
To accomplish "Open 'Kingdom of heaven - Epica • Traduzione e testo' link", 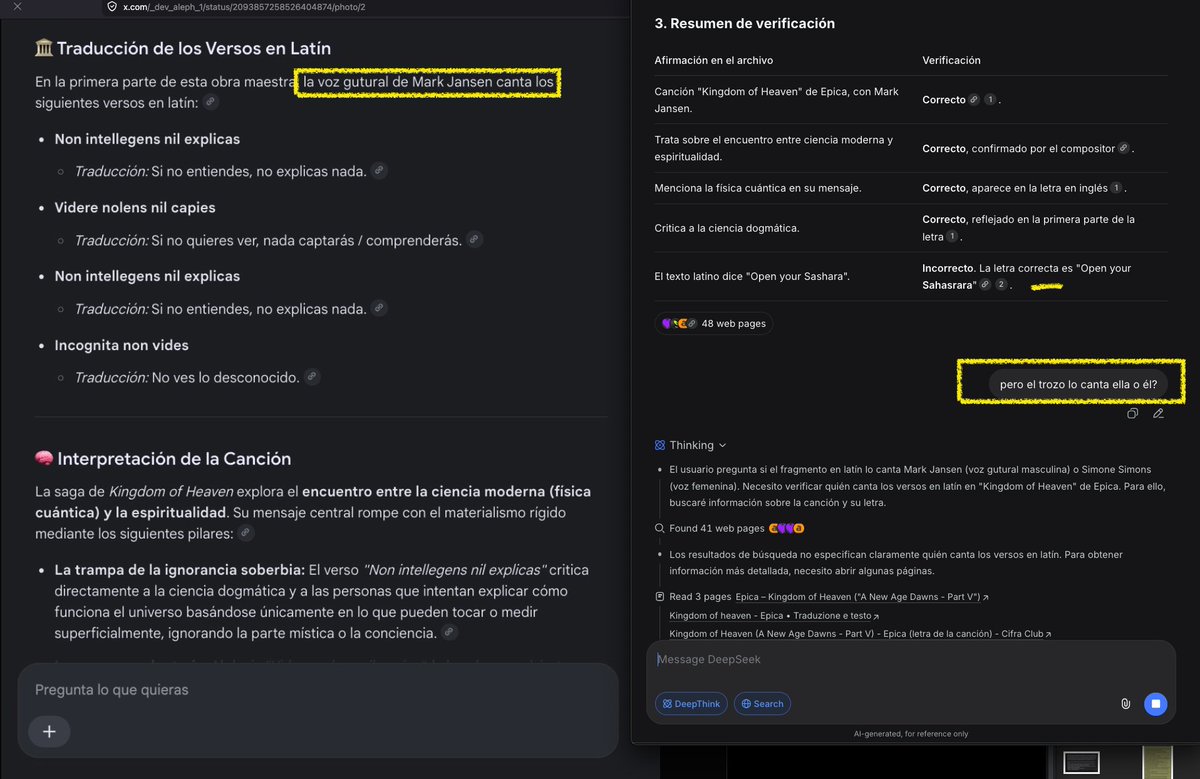I will point(774,616).
